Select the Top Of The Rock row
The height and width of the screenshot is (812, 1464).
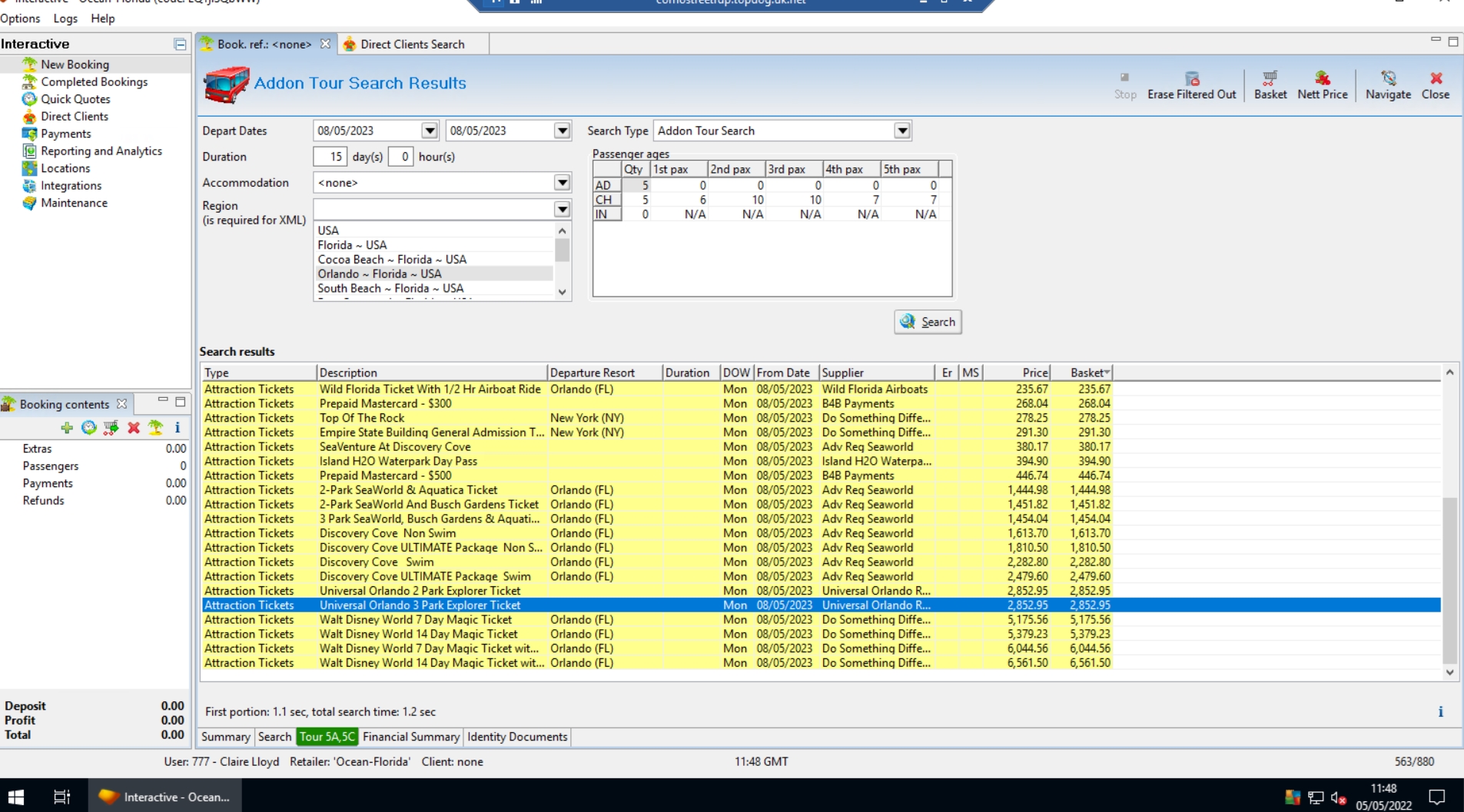click(657, 418)
